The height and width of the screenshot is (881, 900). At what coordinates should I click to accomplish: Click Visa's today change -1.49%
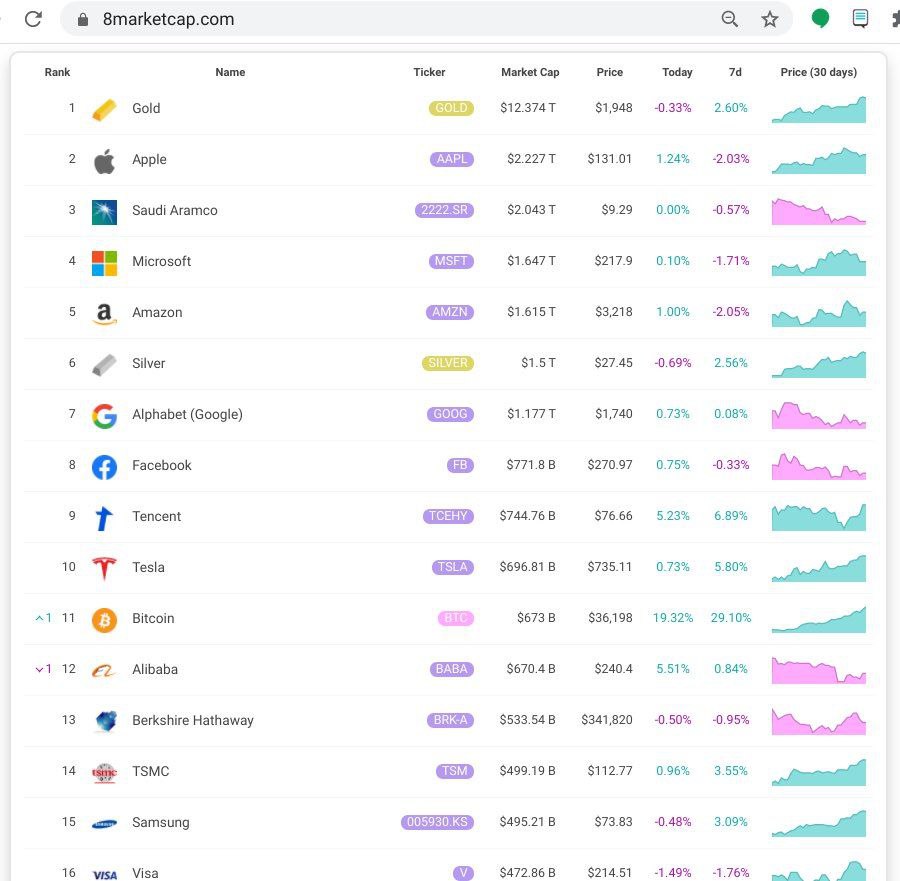click(673, 873)
